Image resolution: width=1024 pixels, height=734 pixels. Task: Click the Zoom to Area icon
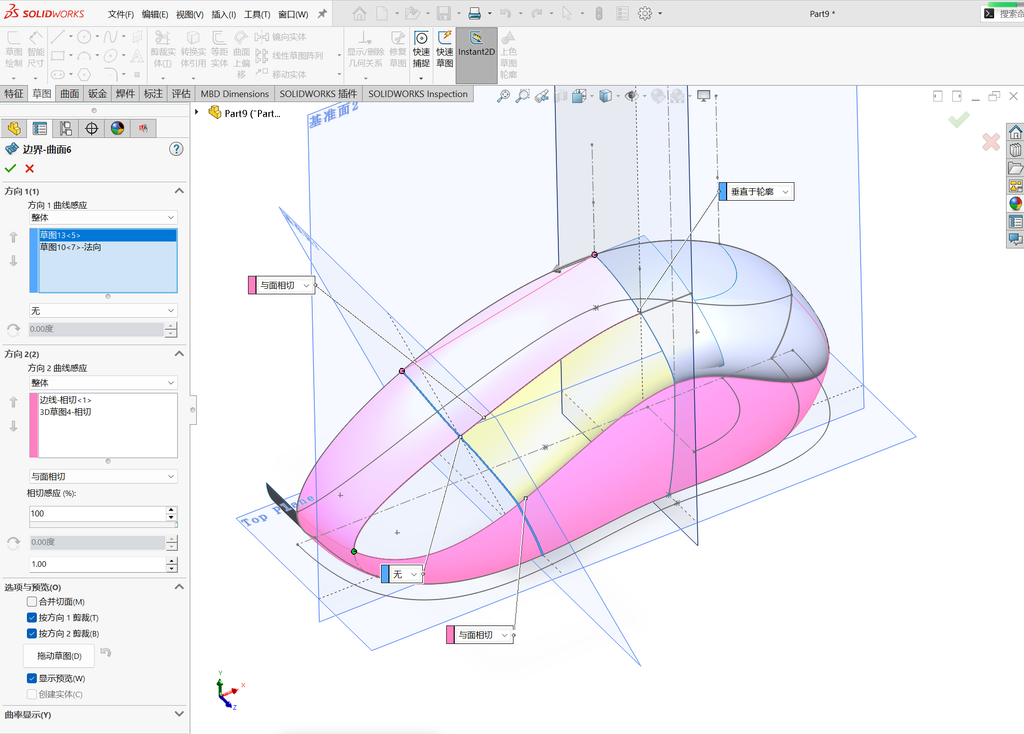click(x=522, y=96)
